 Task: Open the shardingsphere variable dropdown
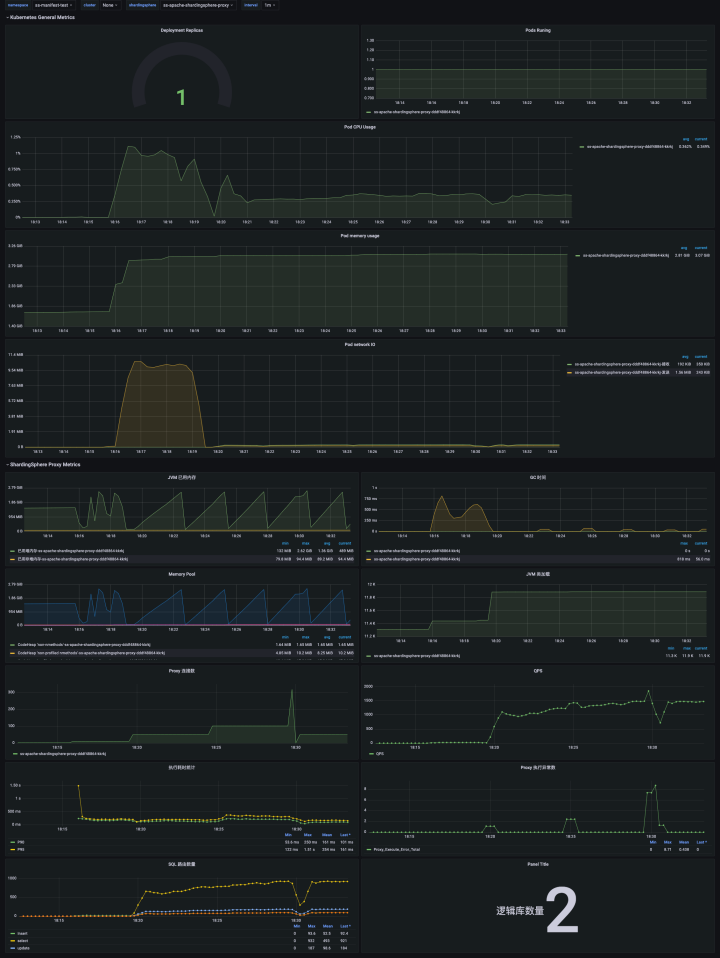198,5
